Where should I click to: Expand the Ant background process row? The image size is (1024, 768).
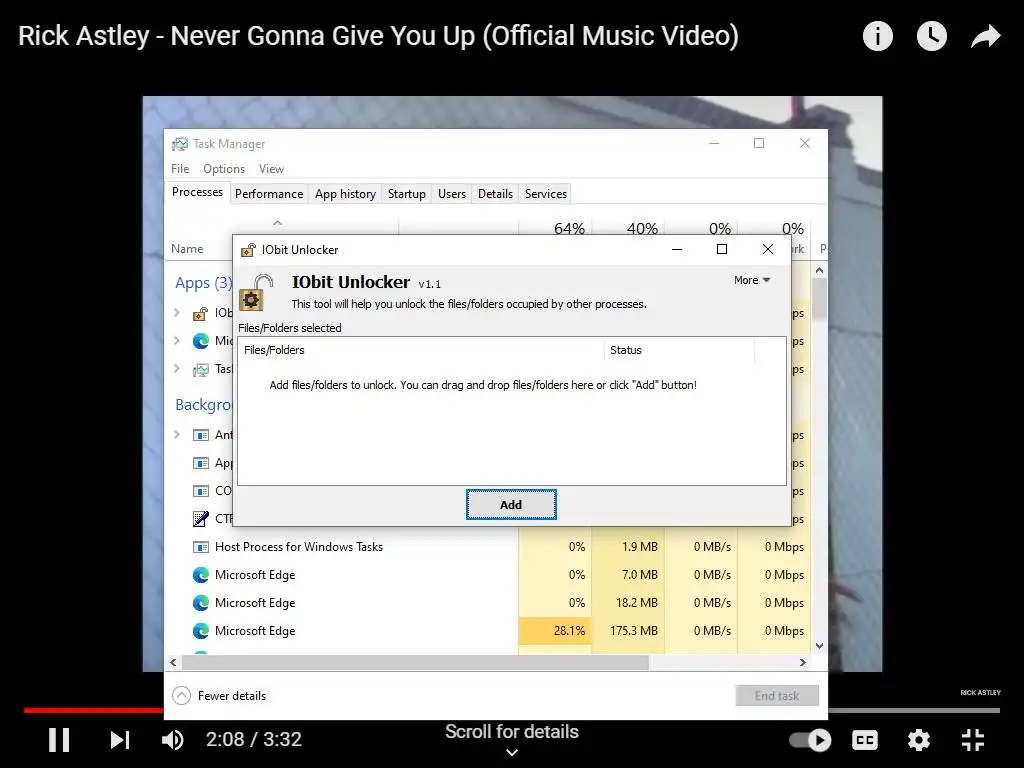click(176, 435)
